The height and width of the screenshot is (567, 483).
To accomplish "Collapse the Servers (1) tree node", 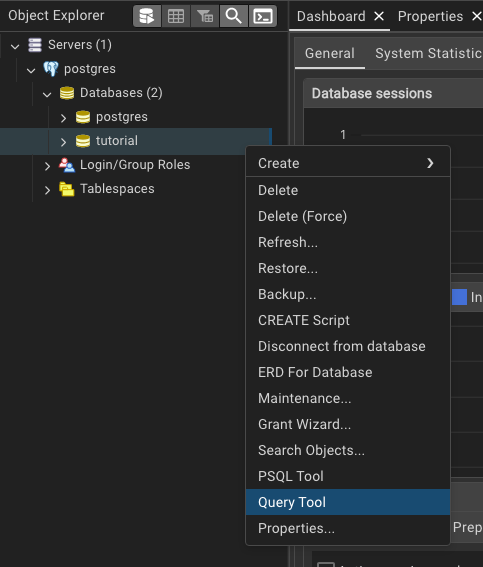I will [15, 46].
